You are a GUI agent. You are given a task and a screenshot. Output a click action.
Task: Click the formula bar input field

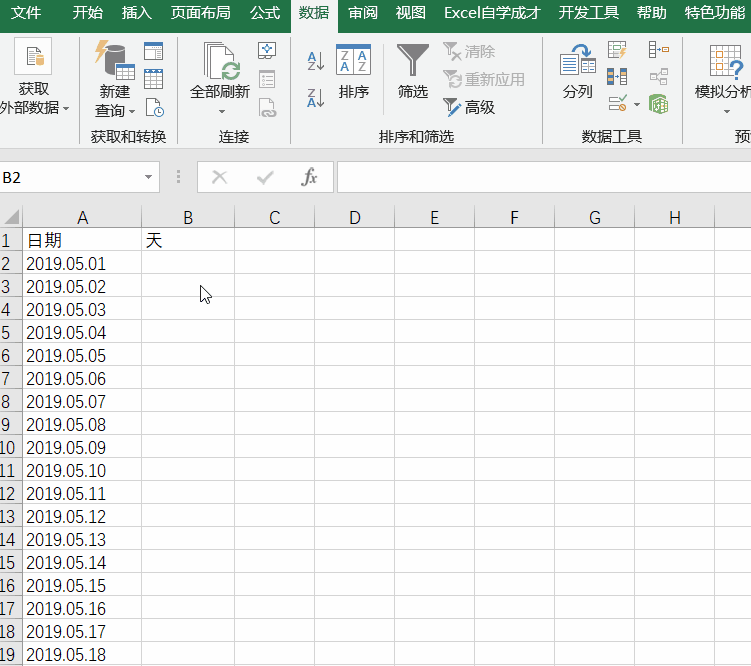coord(544,177)
